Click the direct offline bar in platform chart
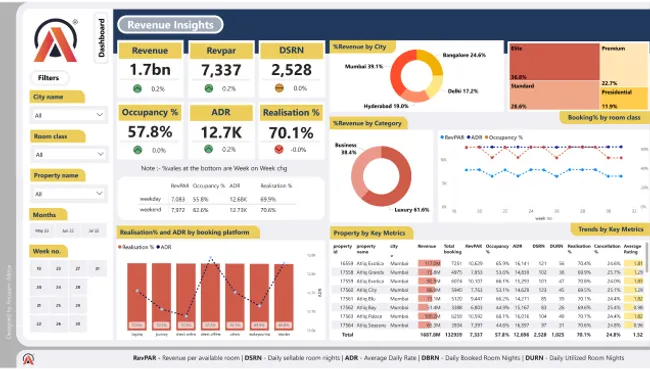Image resolution: width=650 pixels, height=369 pixels. [211, 296]
